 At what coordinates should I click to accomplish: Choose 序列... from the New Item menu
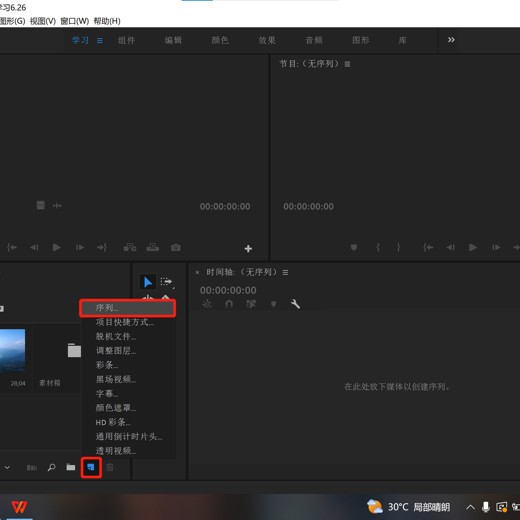[x=128, y=308]
